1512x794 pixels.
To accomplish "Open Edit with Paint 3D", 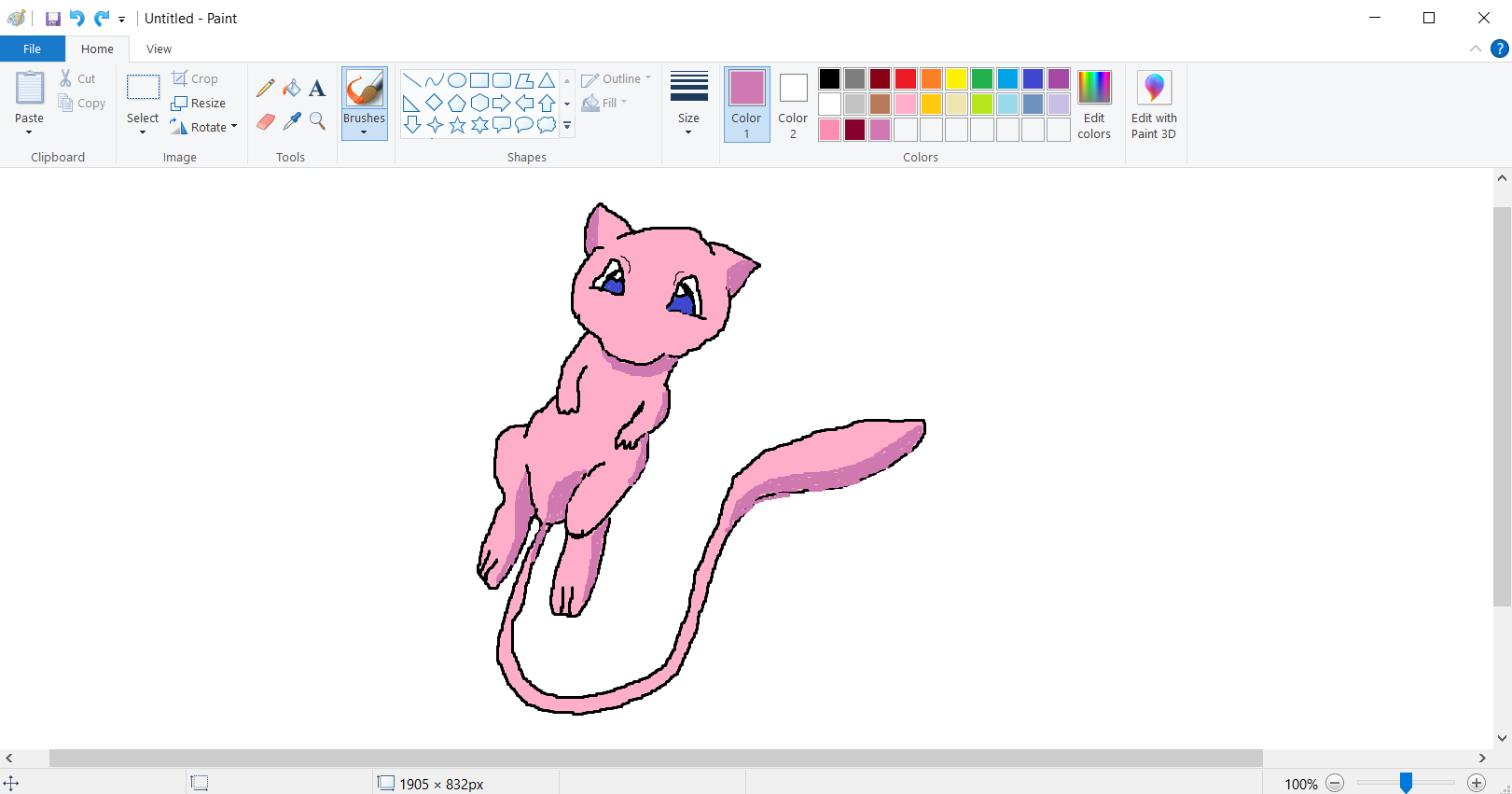I will (1154, 104).
